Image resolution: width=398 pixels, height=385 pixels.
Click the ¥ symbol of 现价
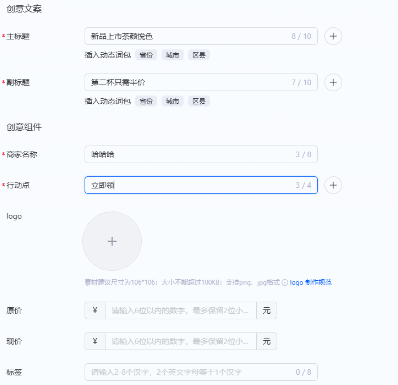click(95, 341)
